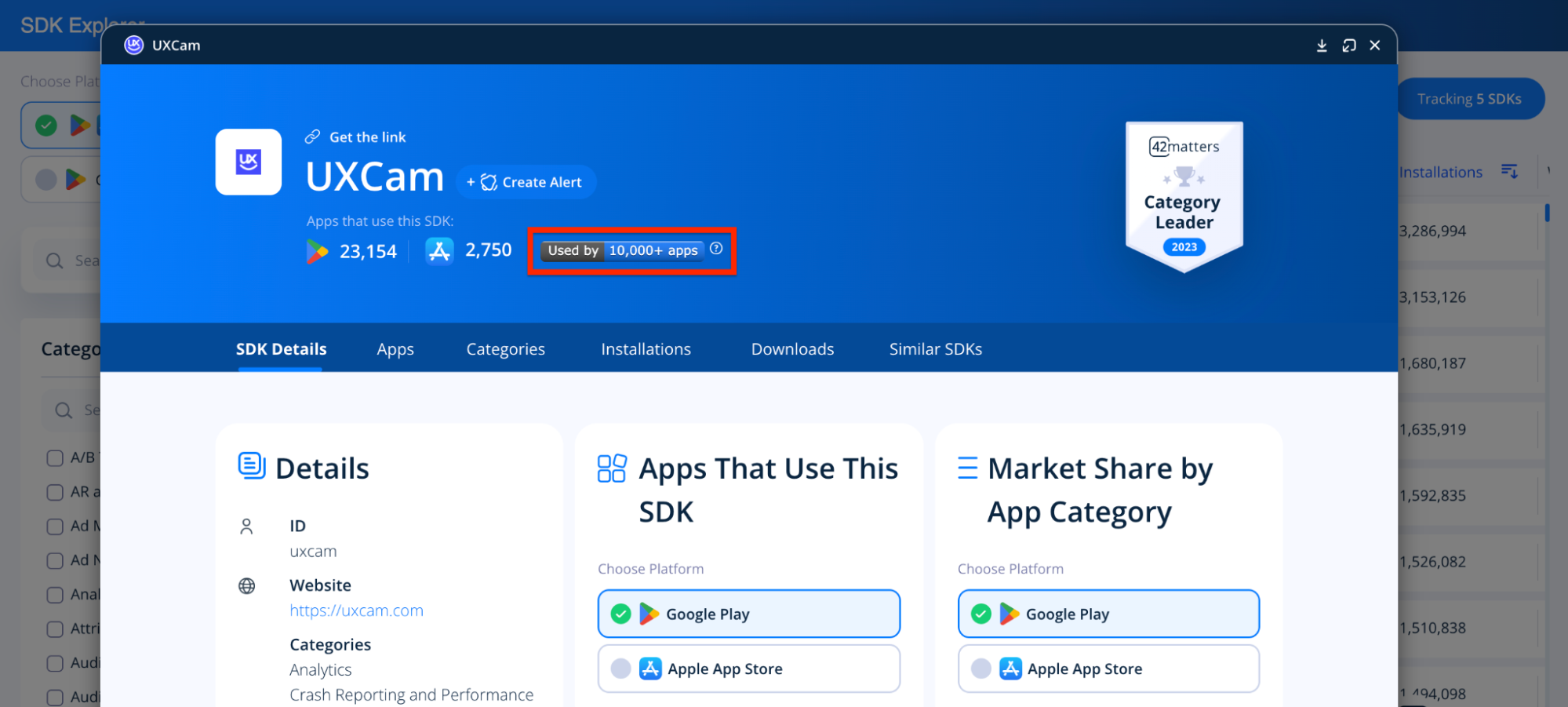Click the App Store icon beside 2,750
Screen dimensions: 1568x707
point(439,251)
